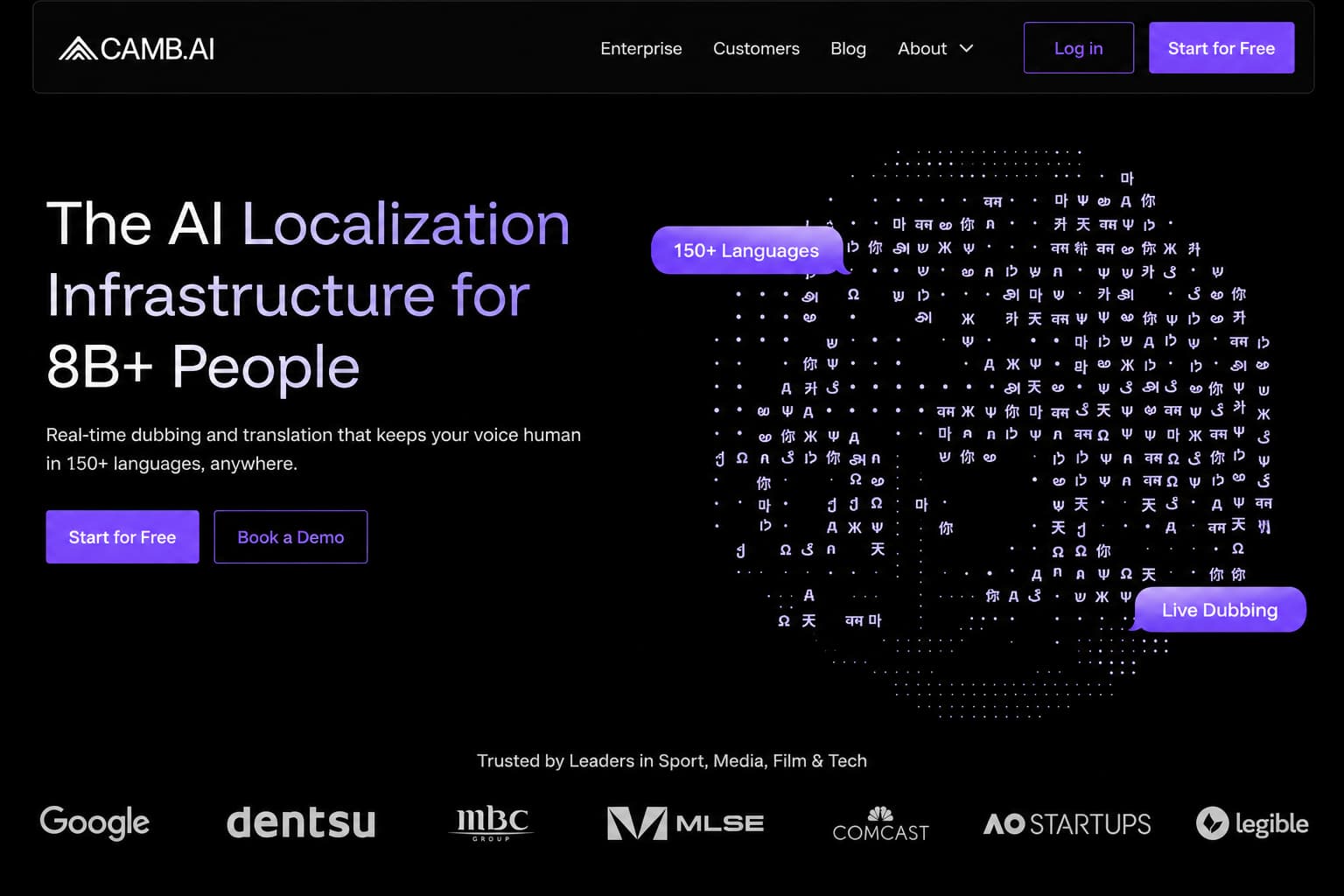Click Start for Free in the header

click(1221, 48)
